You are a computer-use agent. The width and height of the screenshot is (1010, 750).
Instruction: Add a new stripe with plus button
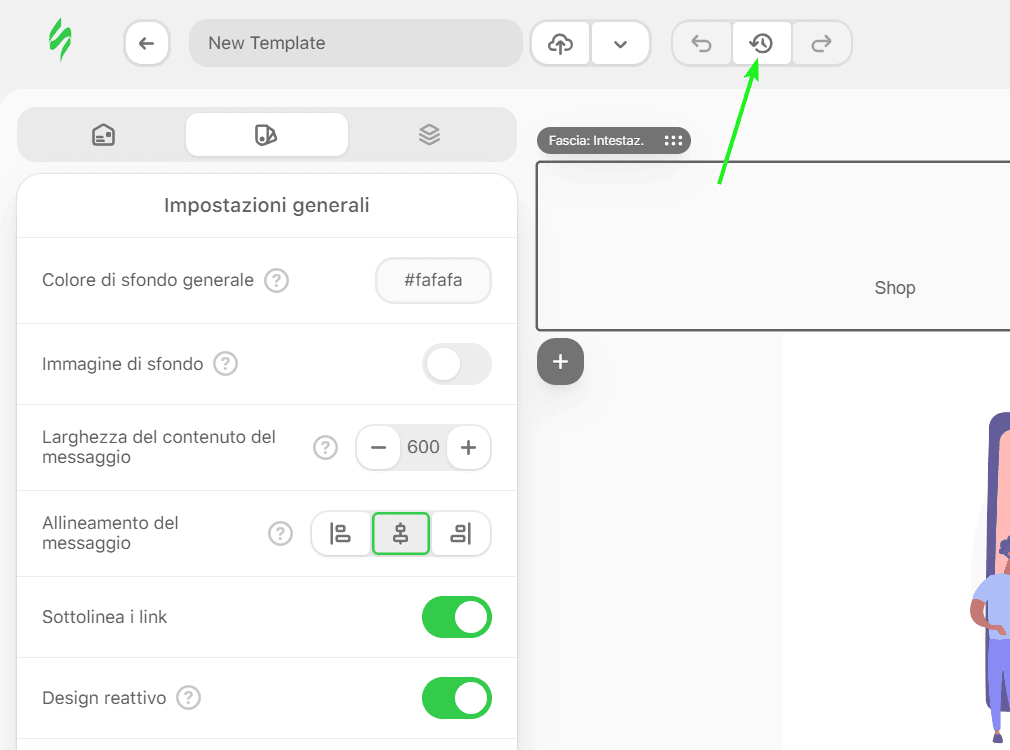[560, 362]
